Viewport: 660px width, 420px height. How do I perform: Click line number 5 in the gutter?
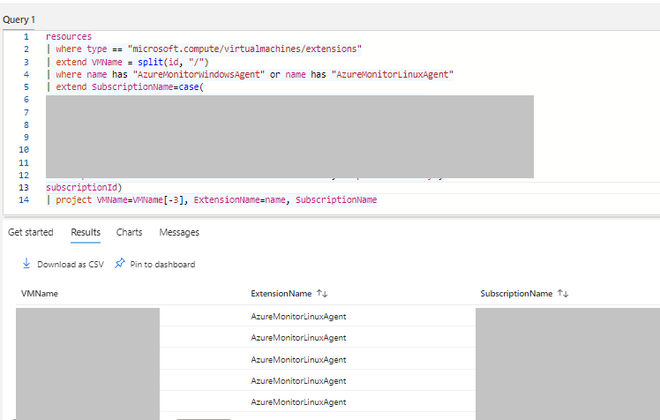click(x=26, y=87)
